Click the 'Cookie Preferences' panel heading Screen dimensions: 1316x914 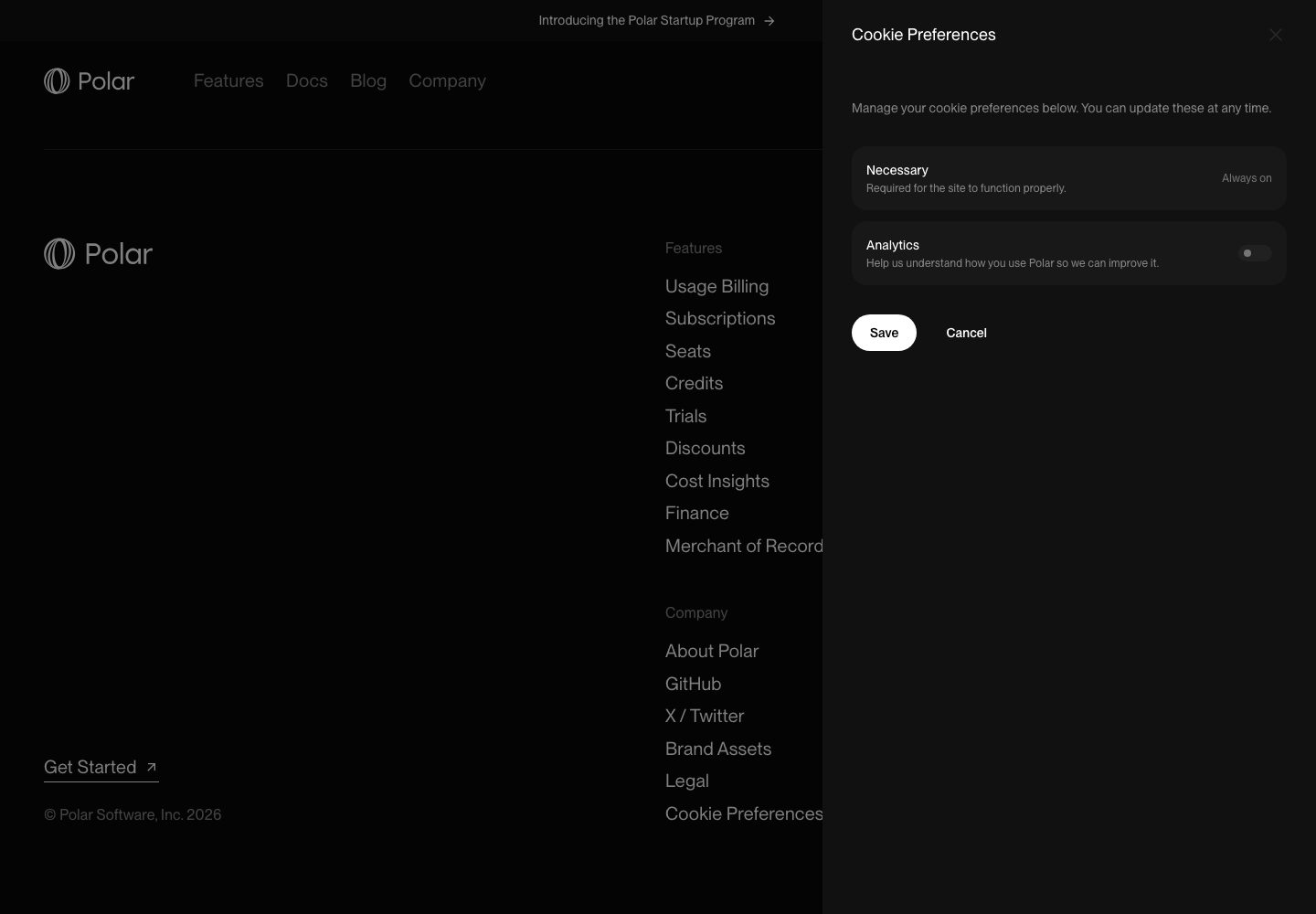coord(923,35)
